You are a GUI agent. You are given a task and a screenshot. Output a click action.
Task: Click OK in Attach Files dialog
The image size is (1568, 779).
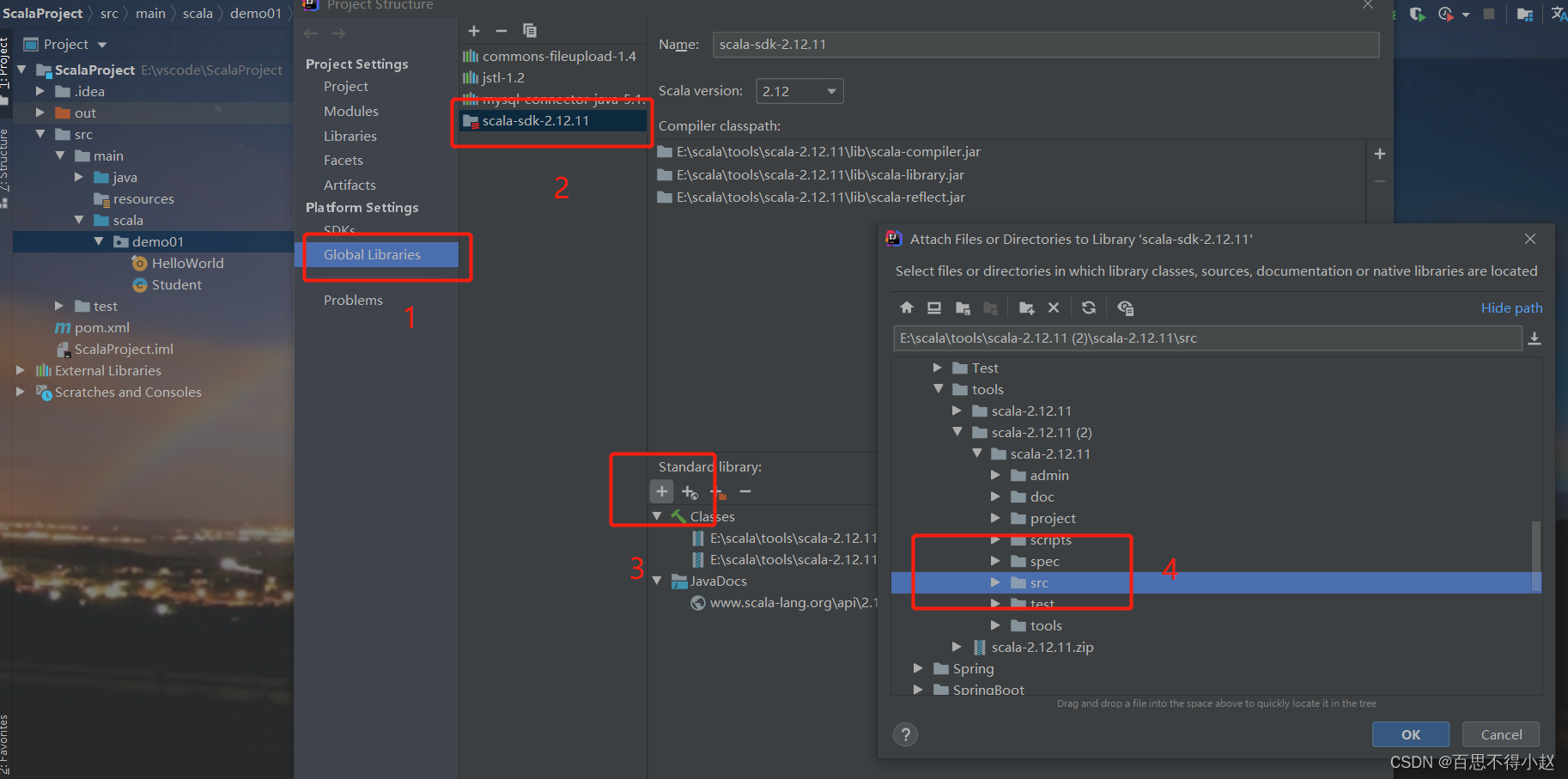(1411, 734)
